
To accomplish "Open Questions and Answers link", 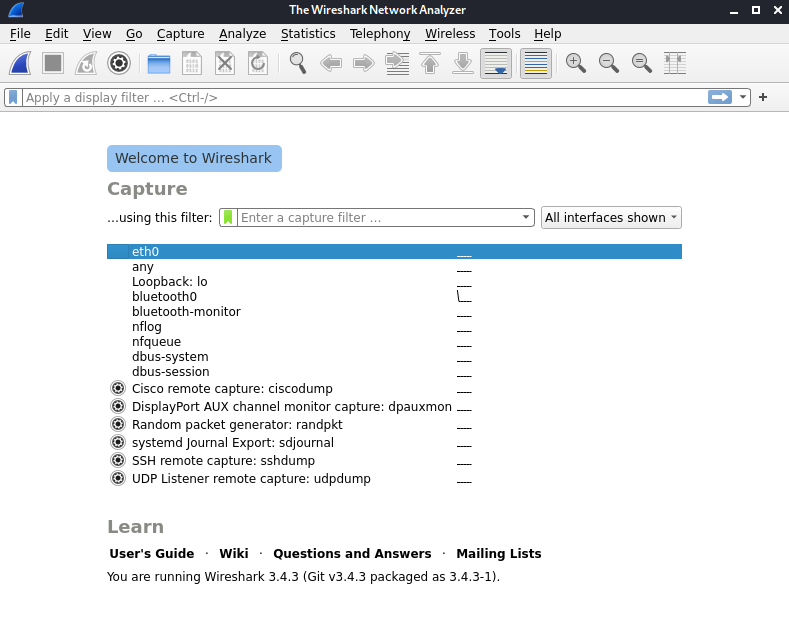I will tap(352, 554).
